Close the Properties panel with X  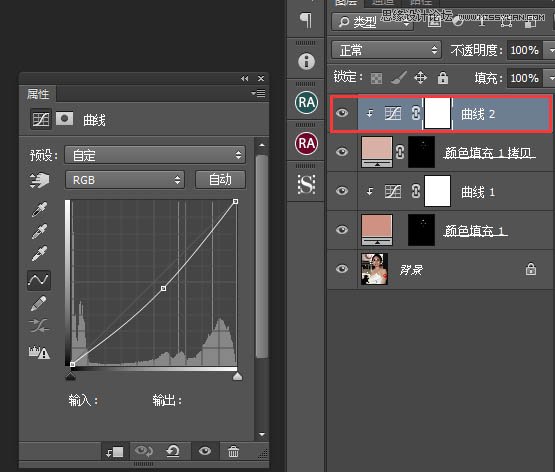click(x=261, y=79)
